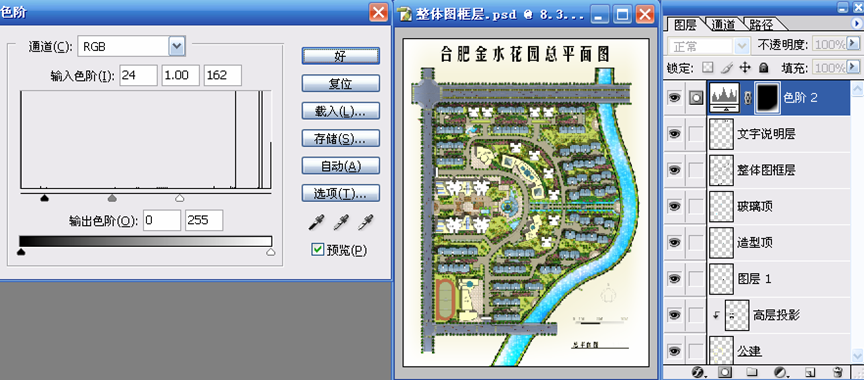Pick the black point eyedropper in Levels
Screen dimensions: 864x380
(x=316, y=222)
